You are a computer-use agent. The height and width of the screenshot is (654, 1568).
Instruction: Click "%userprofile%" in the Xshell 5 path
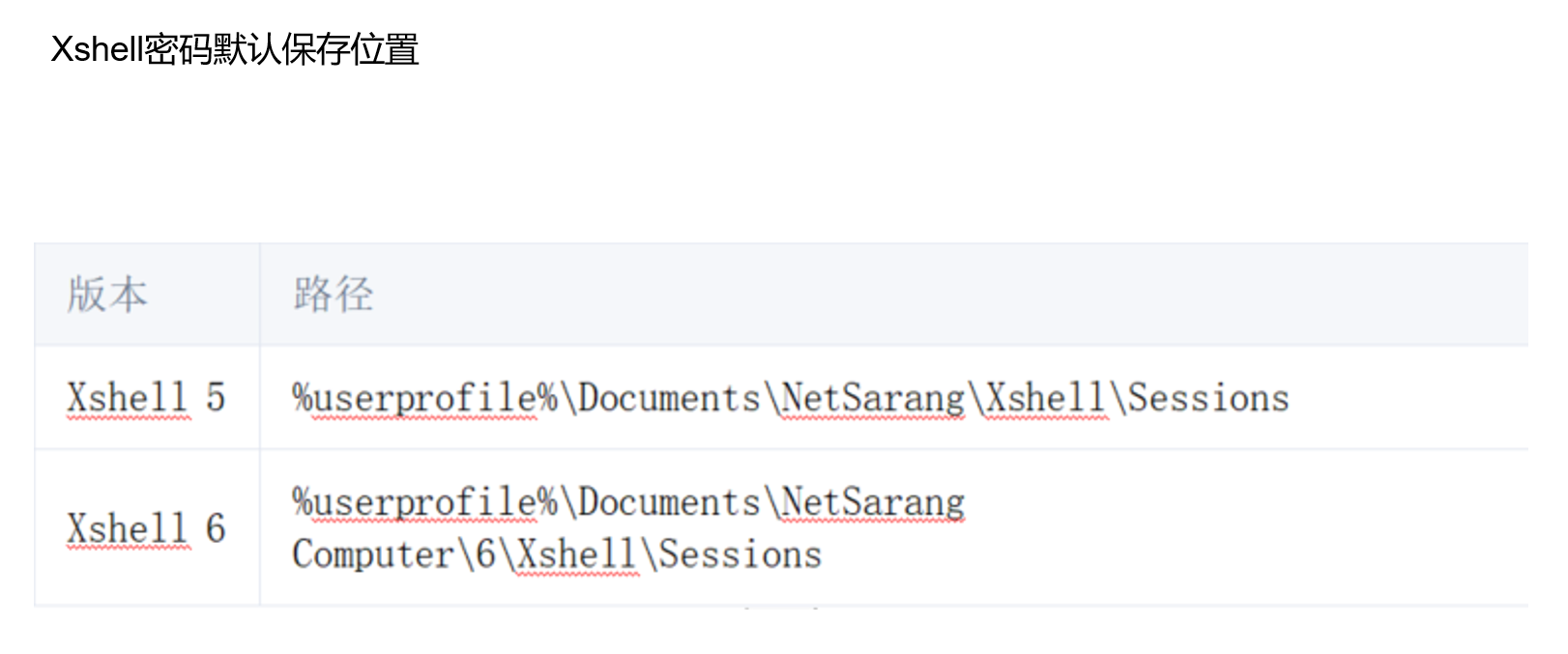pyautogui.click(x=425, y=398)
